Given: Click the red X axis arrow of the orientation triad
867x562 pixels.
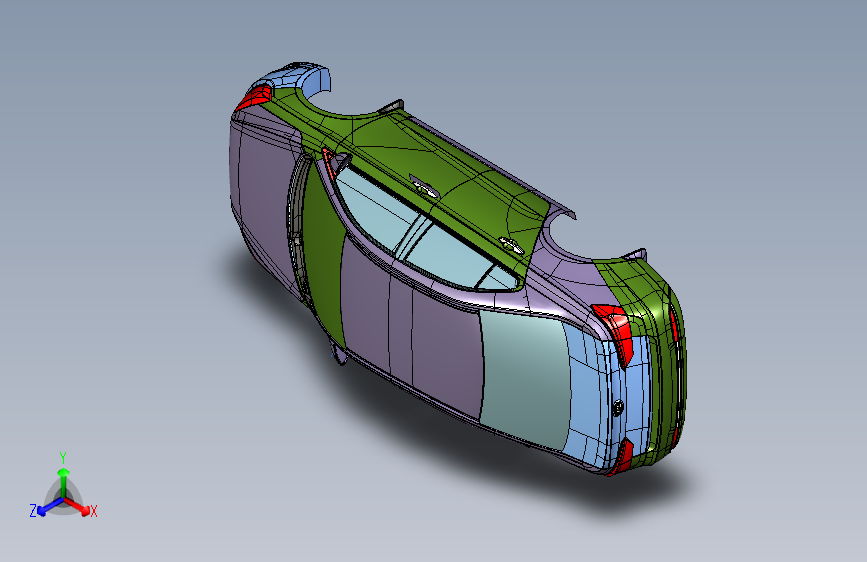Looking at the screenshot, I should click(78, 507).
